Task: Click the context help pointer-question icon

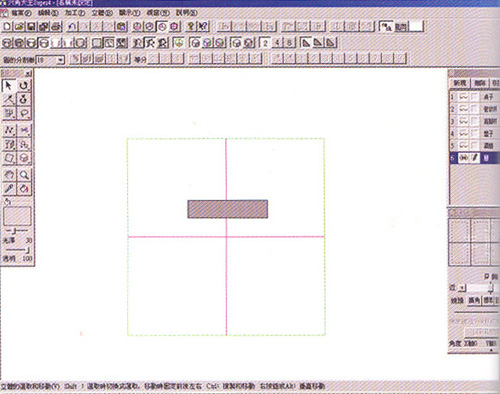Action: tap(203, 26)
